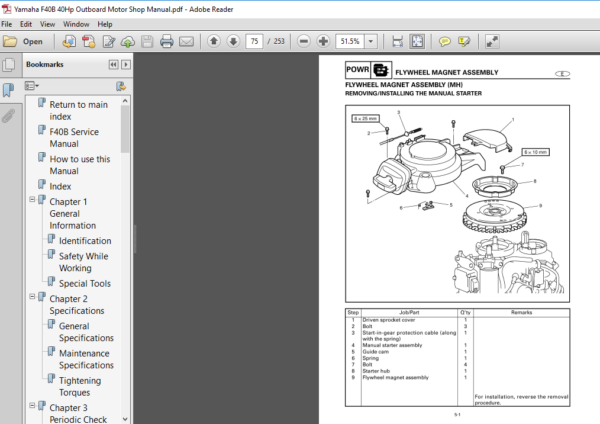Open the View menu

point(47,24)
